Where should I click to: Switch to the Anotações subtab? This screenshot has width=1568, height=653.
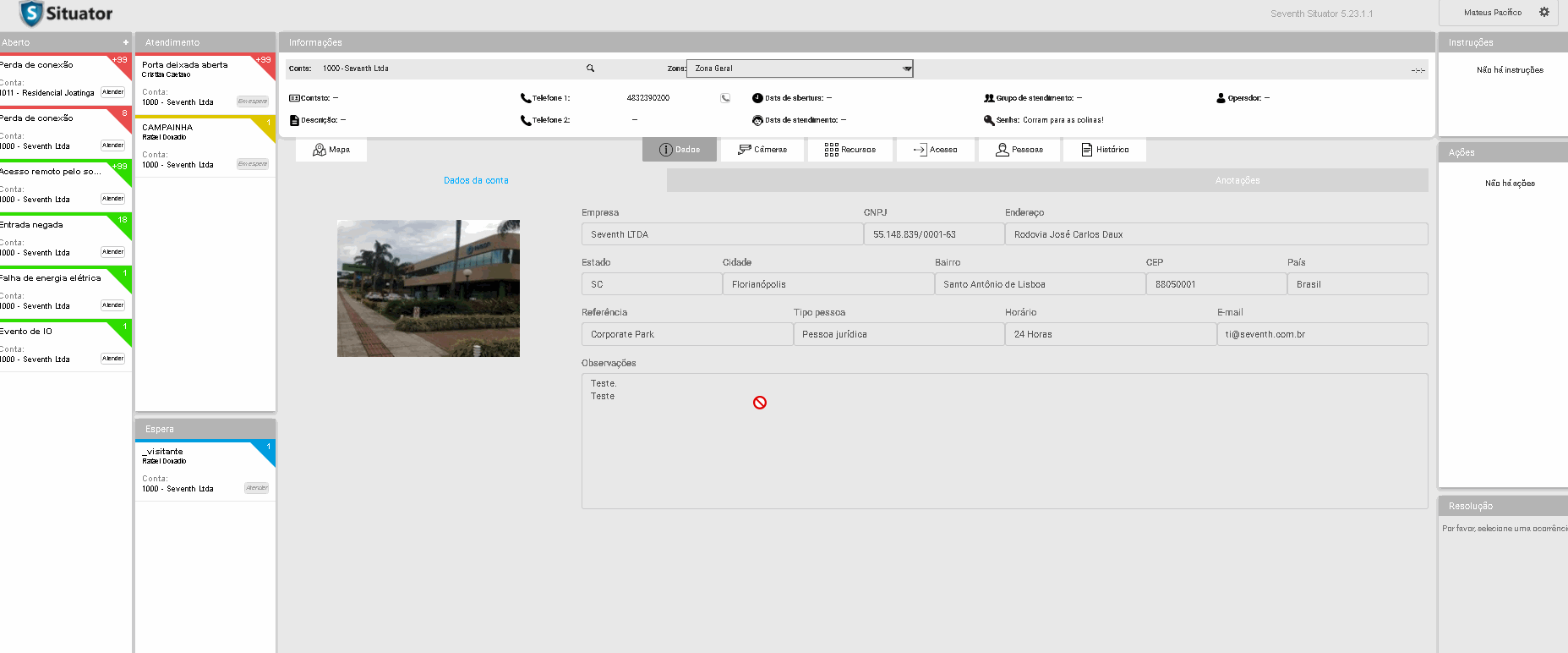point(1048,180)
